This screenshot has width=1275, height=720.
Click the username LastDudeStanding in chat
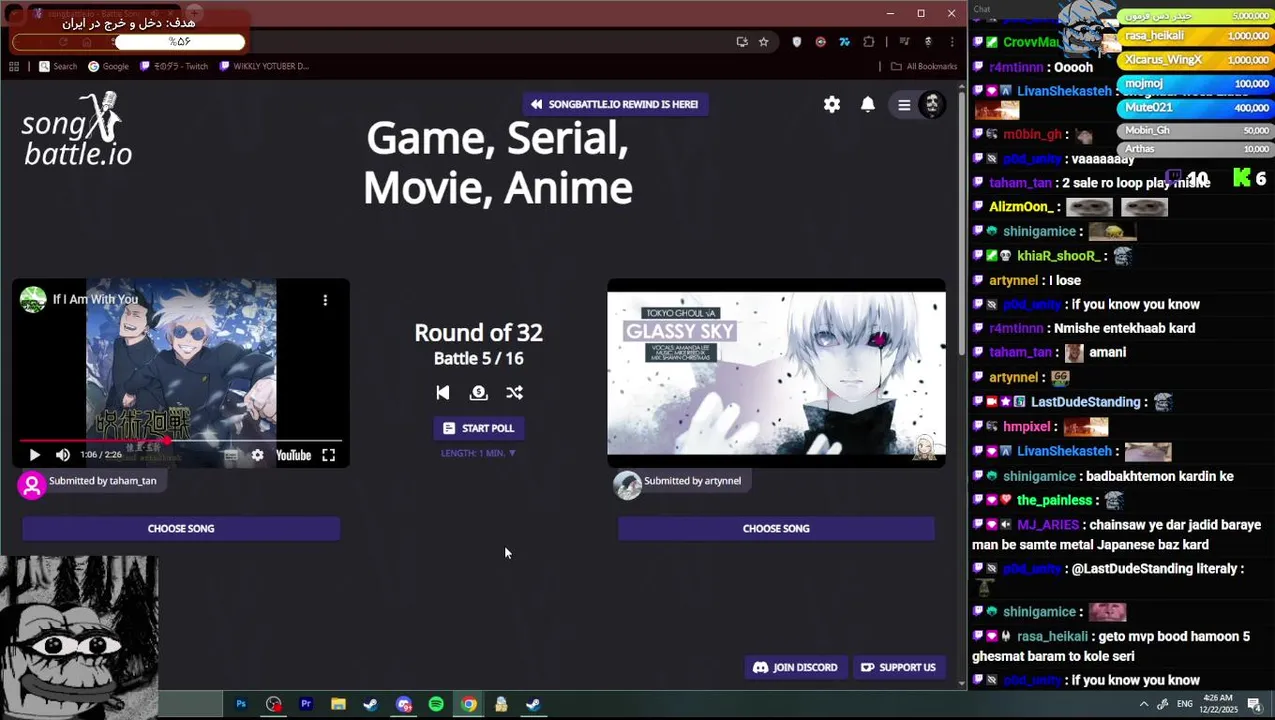(1085, 402)
